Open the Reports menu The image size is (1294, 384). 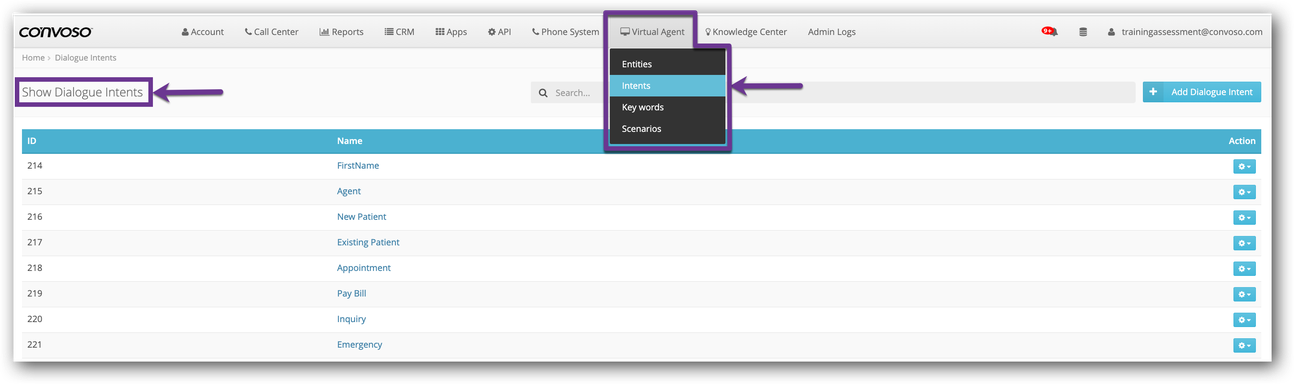tap(341, 32)
